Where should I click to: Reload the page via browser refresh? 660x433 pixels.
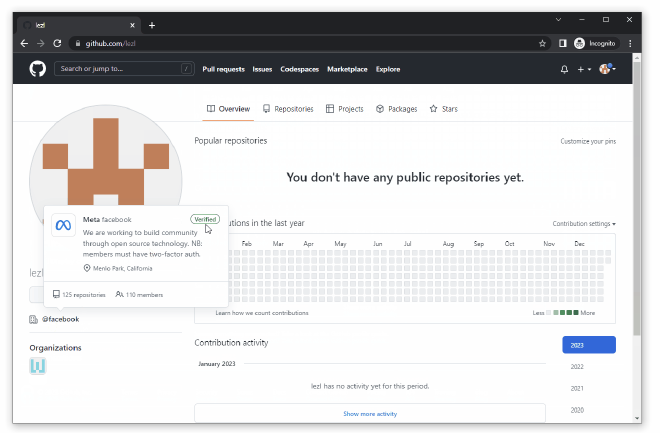point(57,43)
